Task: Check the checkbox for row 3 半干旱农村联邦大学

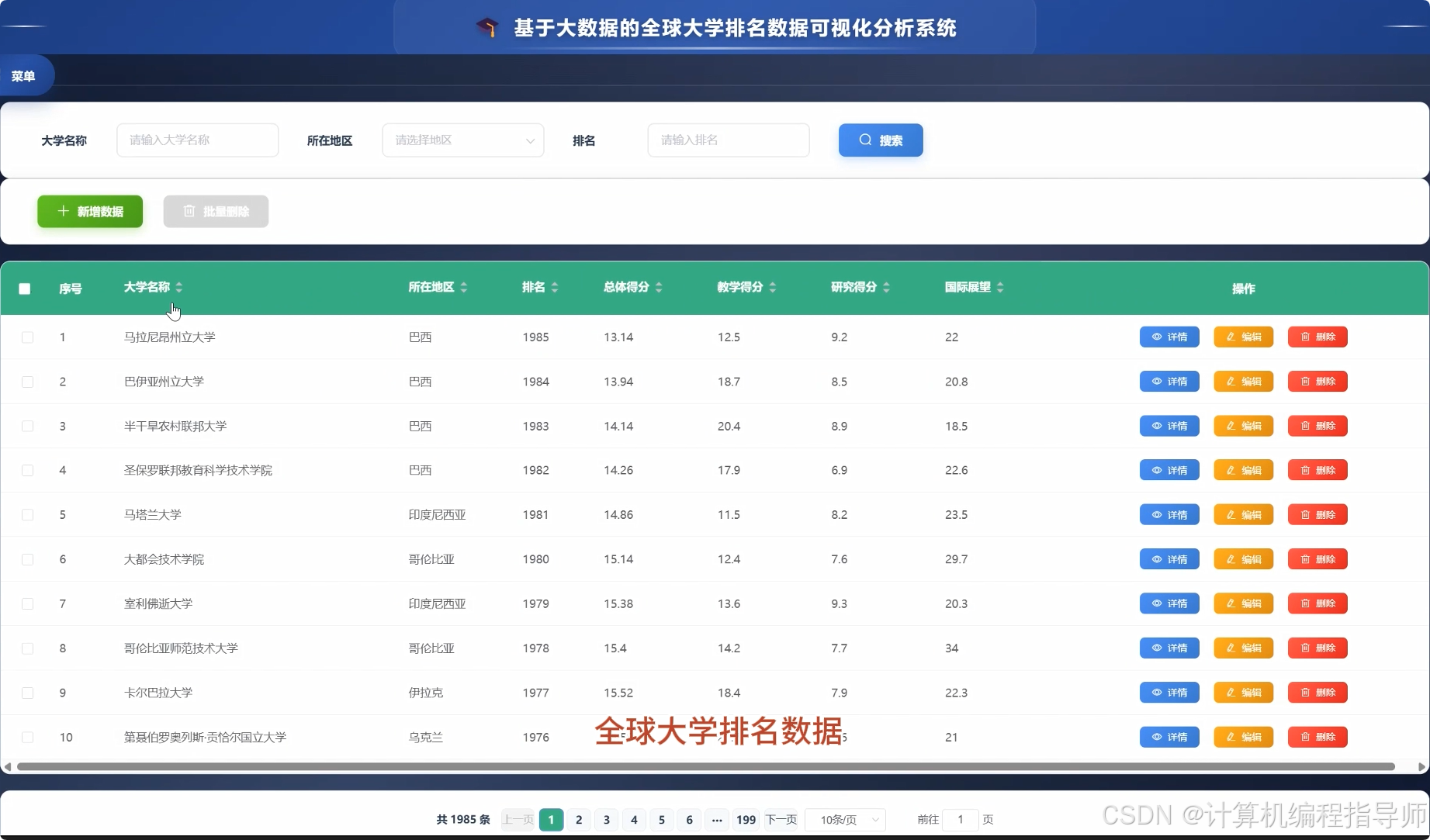Action: (x=28, y=426)
